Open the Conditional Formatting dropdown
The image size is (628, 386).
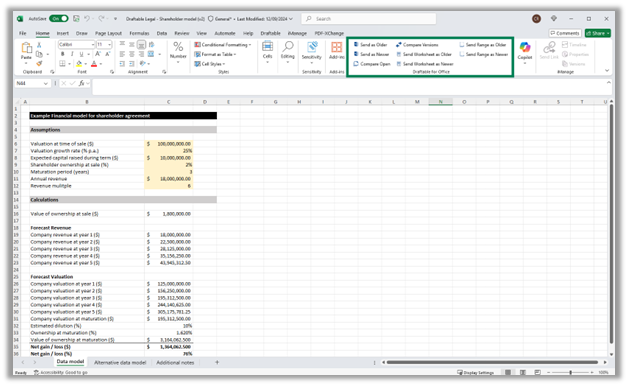coord(223,44)
